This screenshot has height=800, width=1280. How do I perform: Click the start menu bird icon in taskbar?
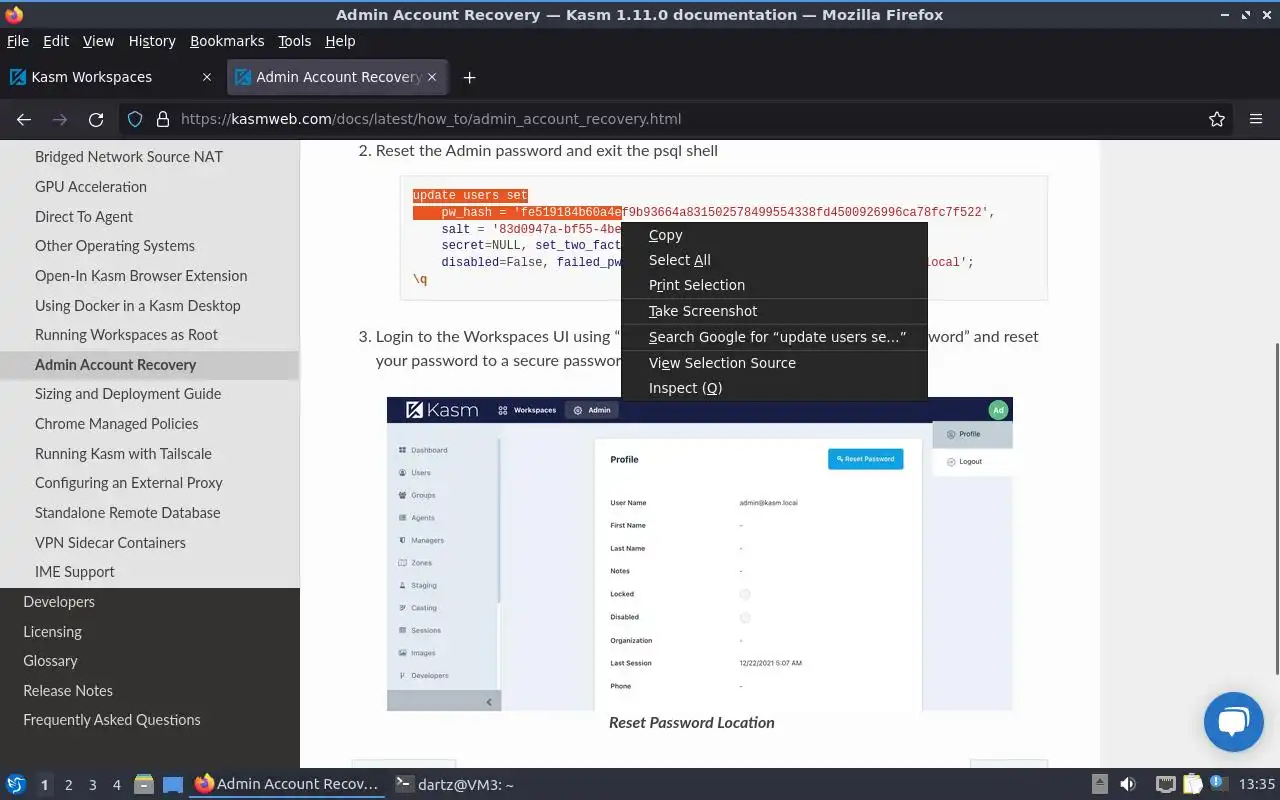click(x=16, y=785)
